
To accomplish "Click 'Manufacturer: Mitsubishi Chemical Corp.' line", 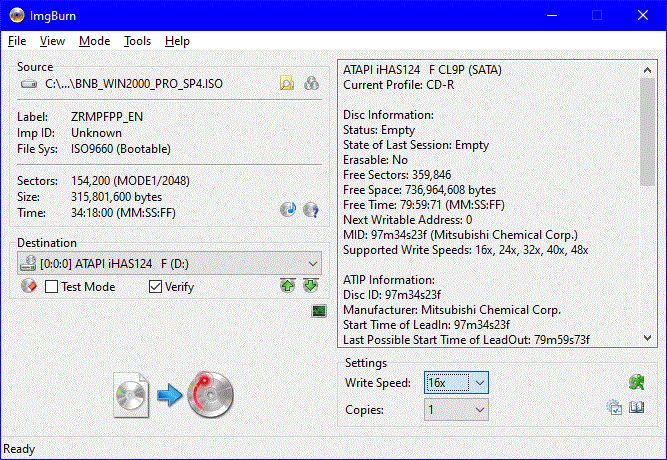I will (x=452, y=310).
